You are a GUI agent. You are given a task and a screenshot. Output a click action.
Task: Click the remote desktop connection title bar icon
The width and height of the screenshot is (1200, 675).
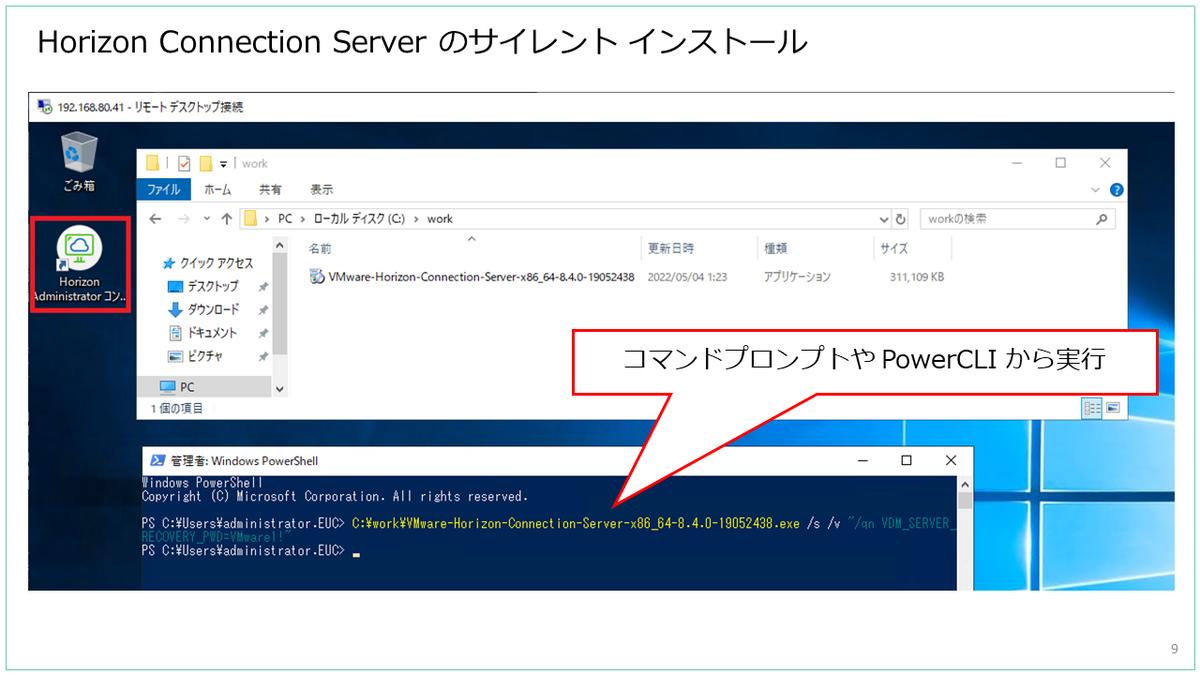[x=44, y=106]
